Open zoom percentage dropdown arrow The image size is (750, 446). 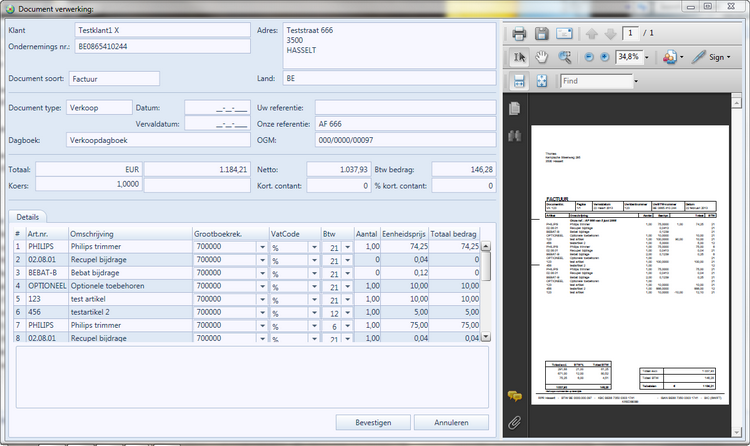[x=647, y=57]
